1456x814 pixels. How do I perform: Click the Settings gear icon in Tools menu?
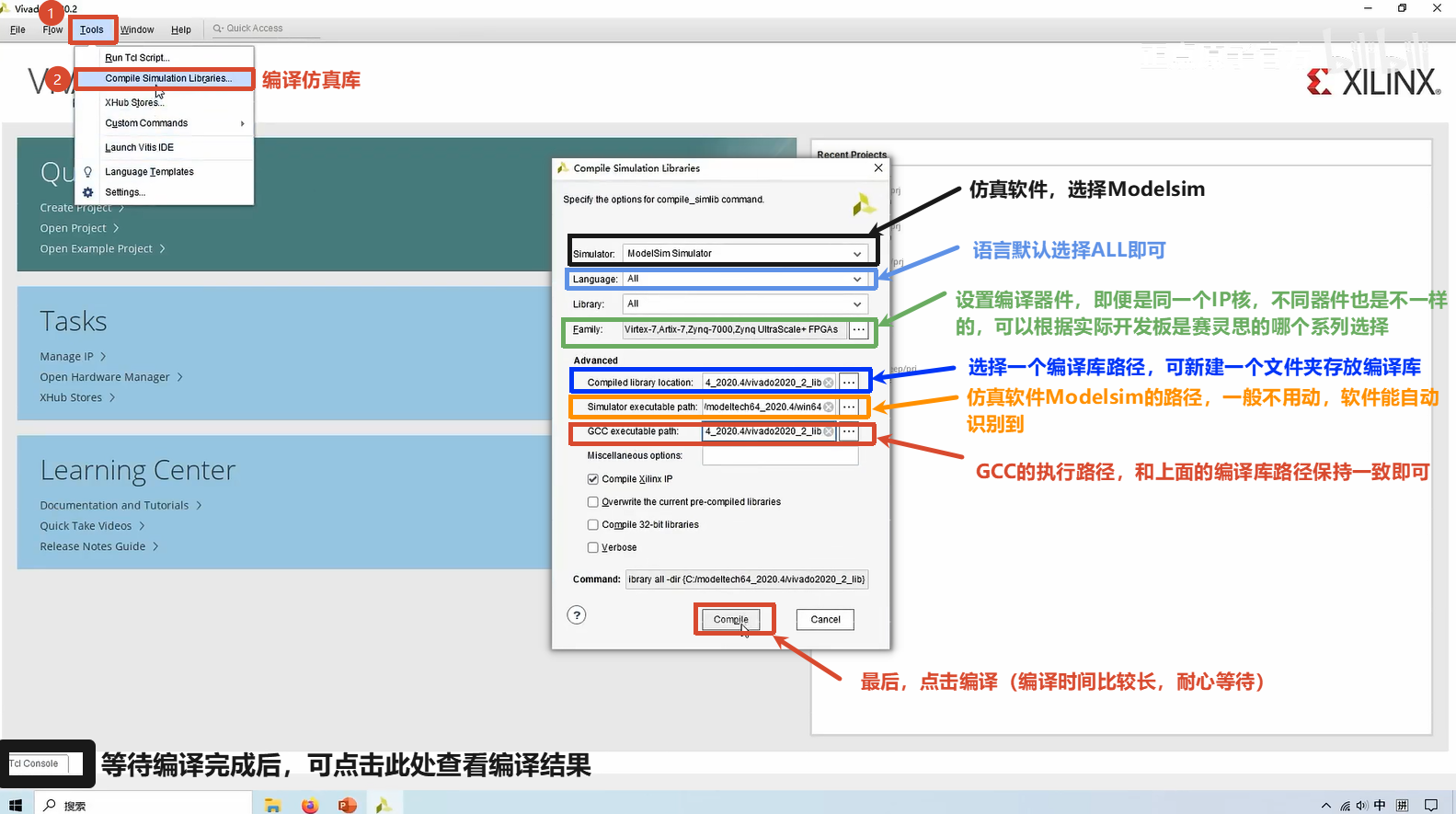[x=88, y=192]
